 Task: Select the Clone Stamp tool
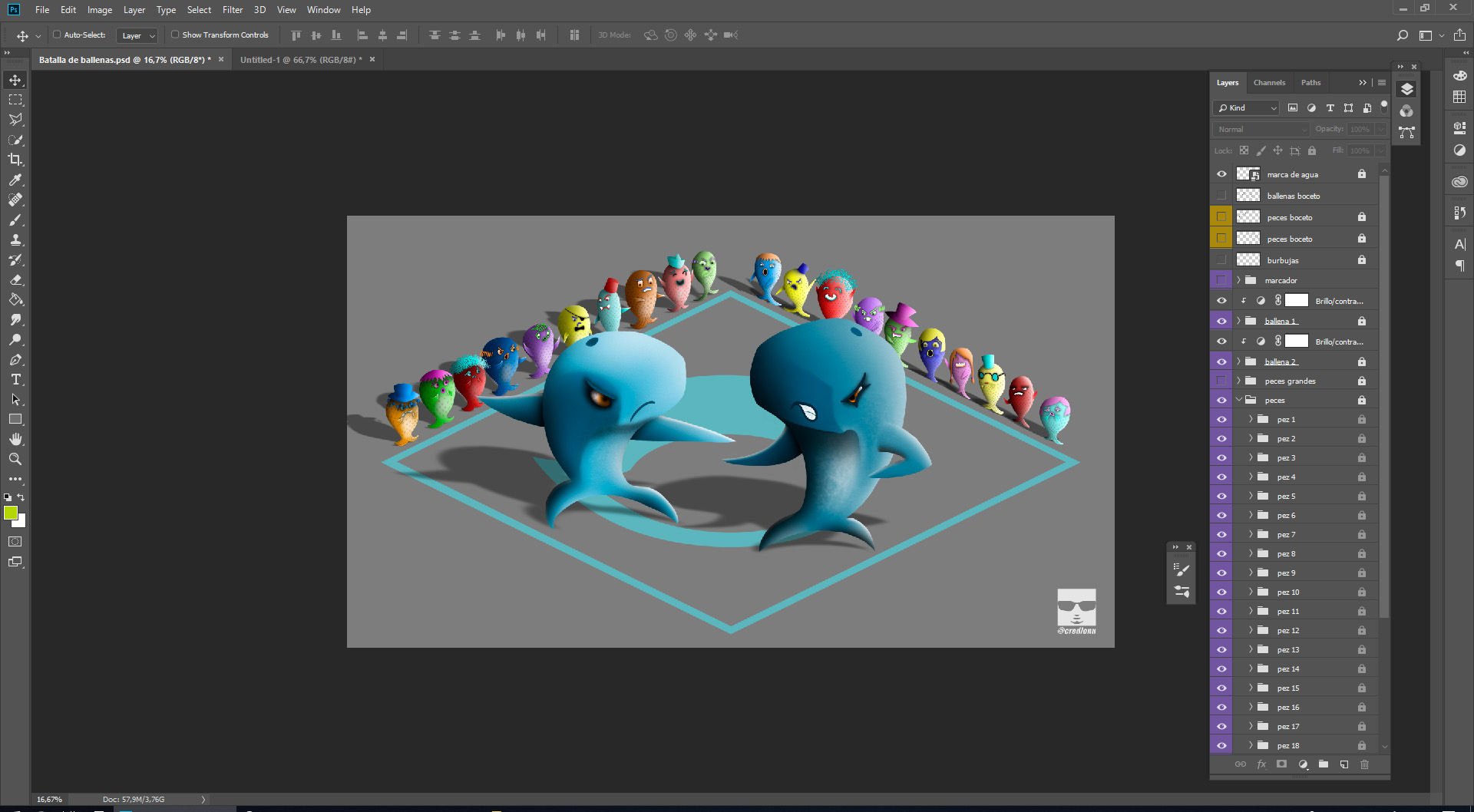point(15,240)
